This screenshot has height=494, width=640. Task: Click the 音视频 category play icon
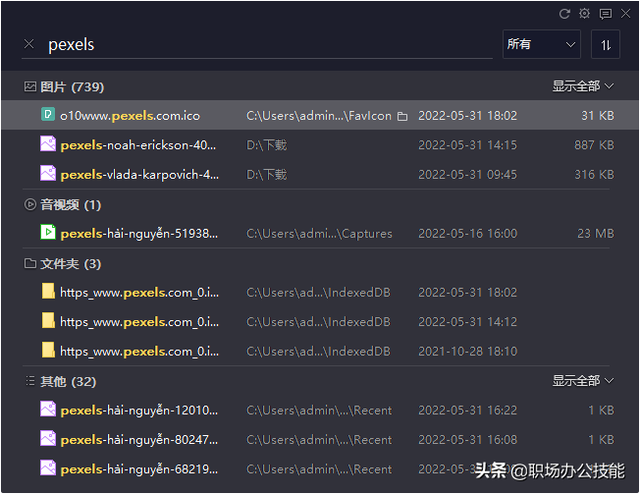(30, 204)
